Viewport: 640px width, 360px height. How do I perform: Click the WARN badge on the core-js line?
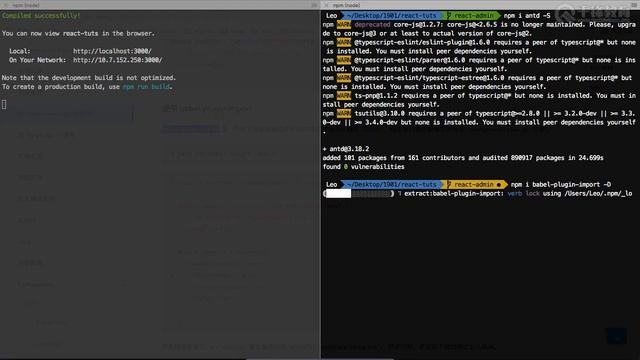pyautogui.click(x=344, y=24)
